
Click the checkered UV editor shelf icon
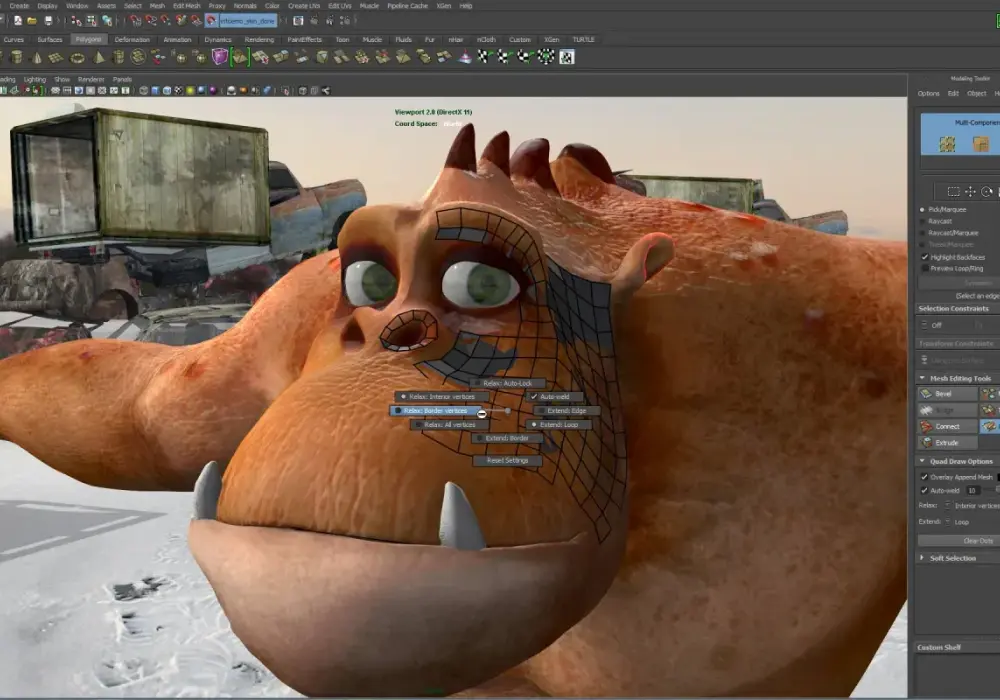566,57
